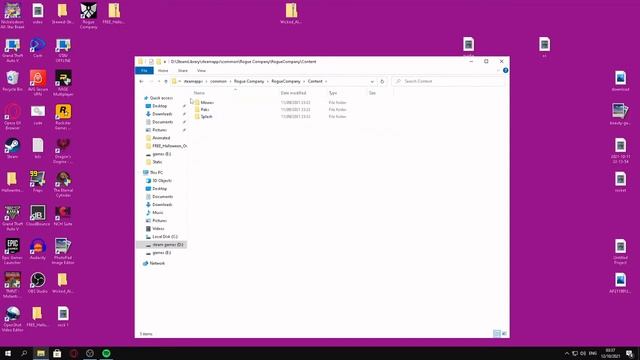Go up one folder level arrow

tap(166, 81)
